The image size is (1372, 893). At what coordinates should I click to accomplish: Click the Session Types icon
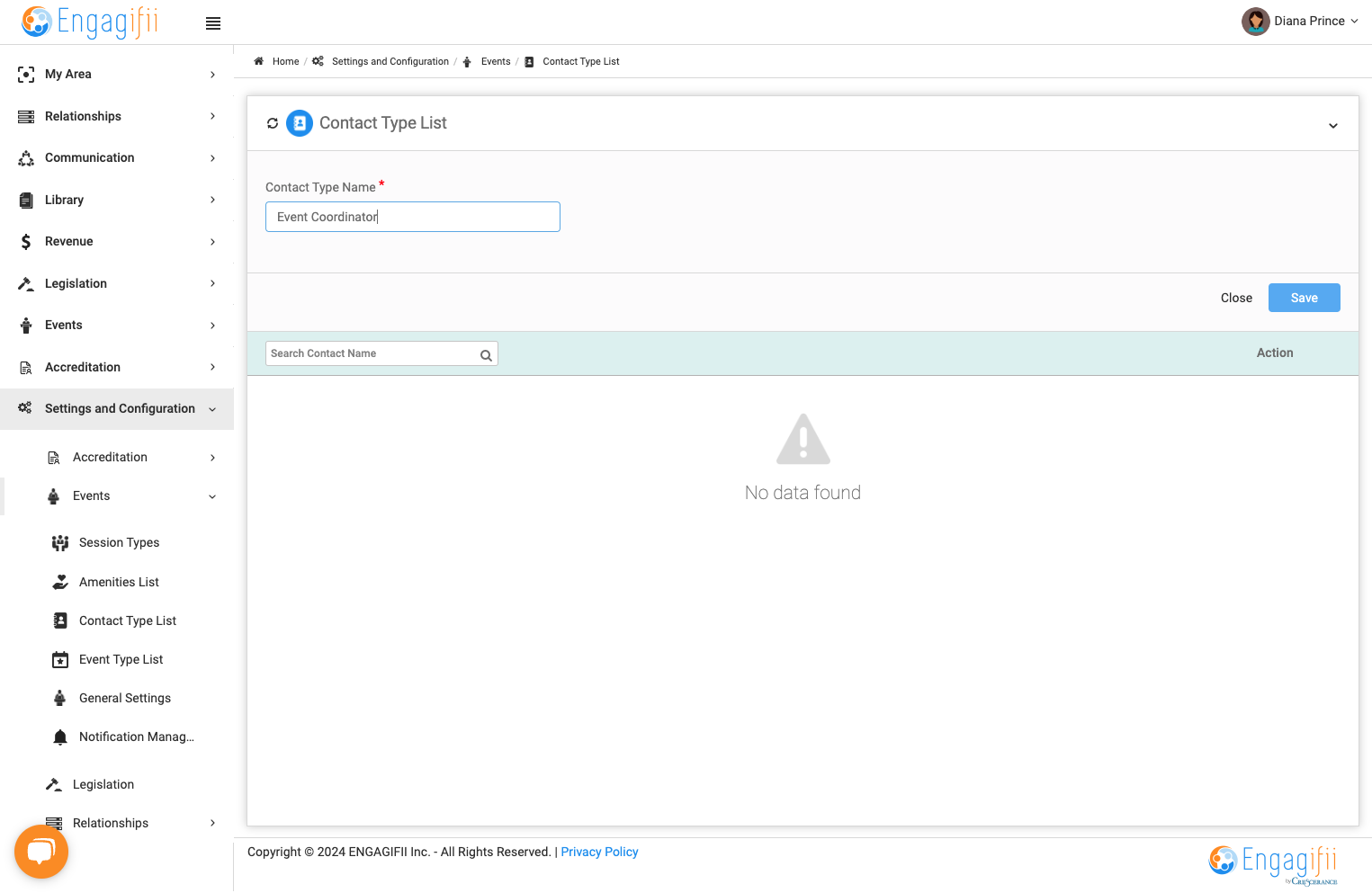(60, 543)
